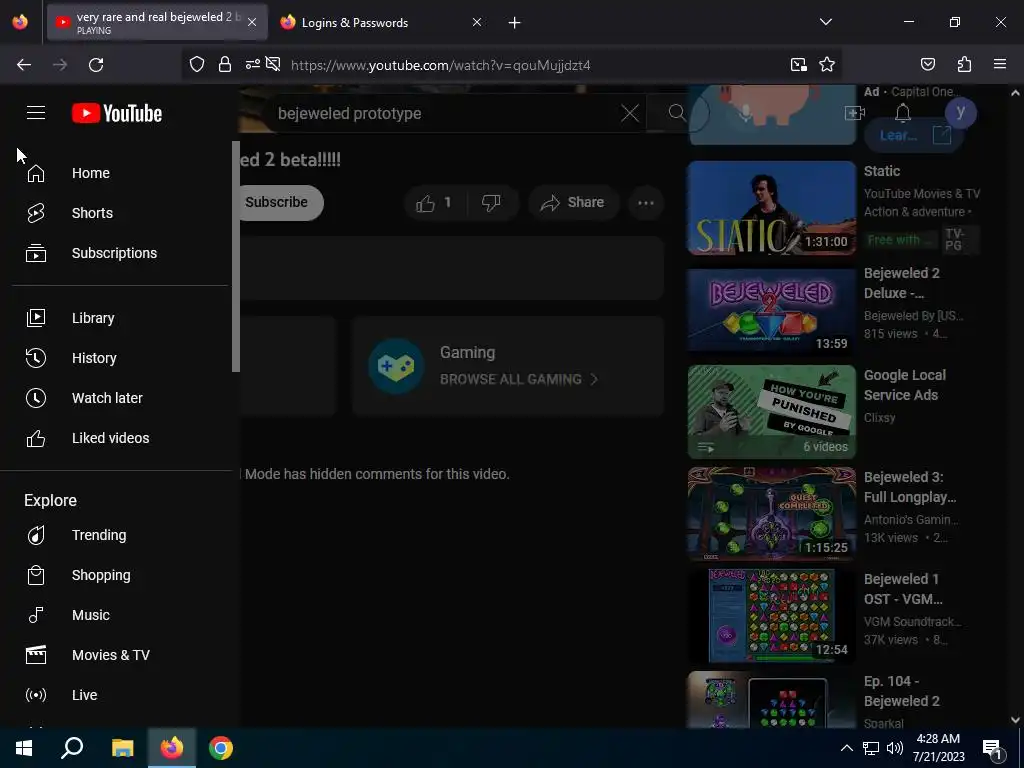Click the YouTube logo
The width and height of the screenshot is (1024, 768).
point(117,113)
